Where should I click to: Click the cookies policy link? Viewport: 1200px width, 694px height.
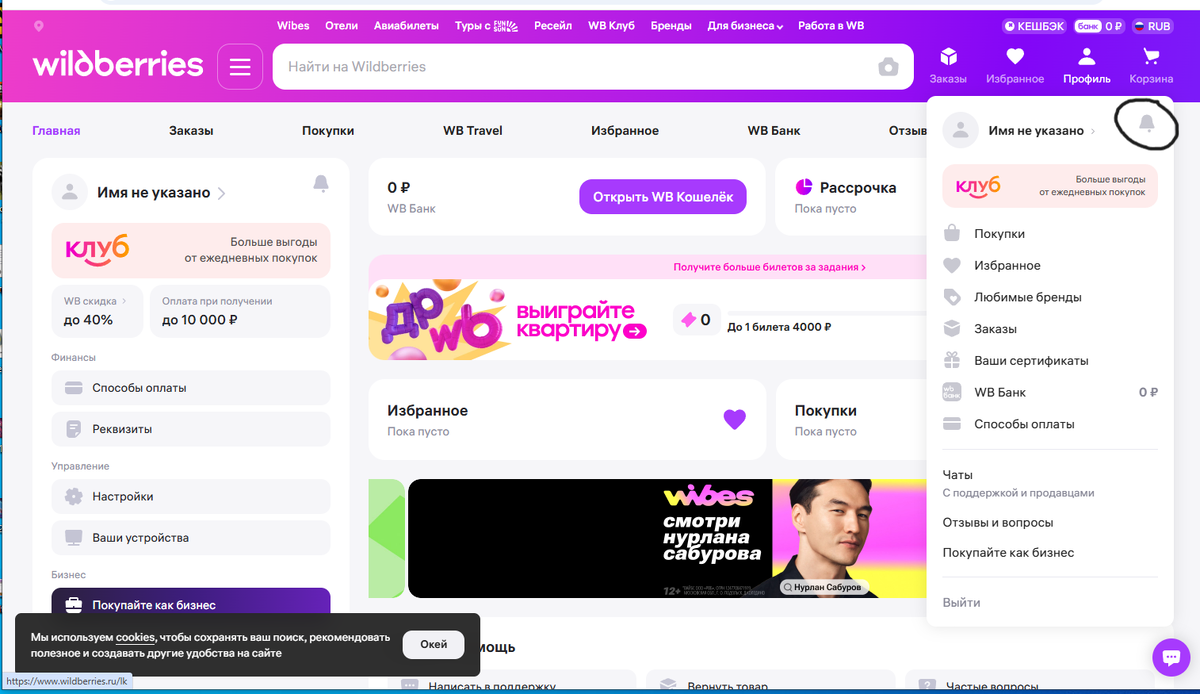click(135, 637)
